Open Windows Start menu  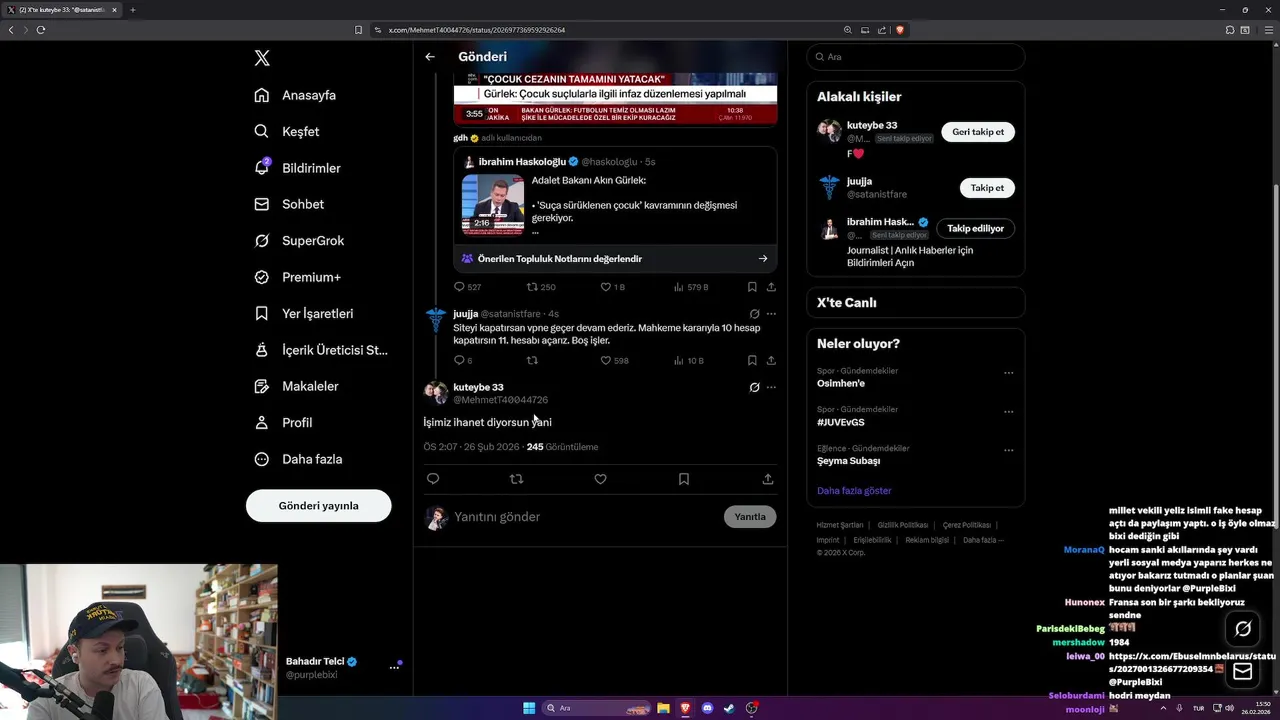click(x=529, y=708)
